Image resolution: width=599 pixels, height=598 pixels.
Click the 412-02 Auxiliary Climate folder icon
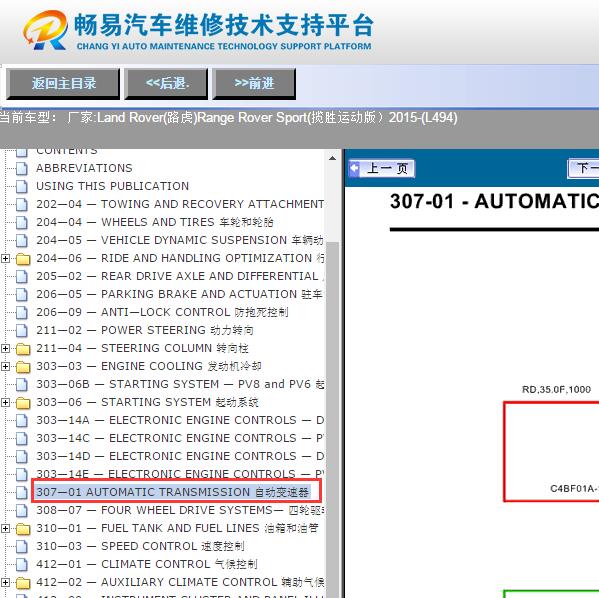(23, 582)
